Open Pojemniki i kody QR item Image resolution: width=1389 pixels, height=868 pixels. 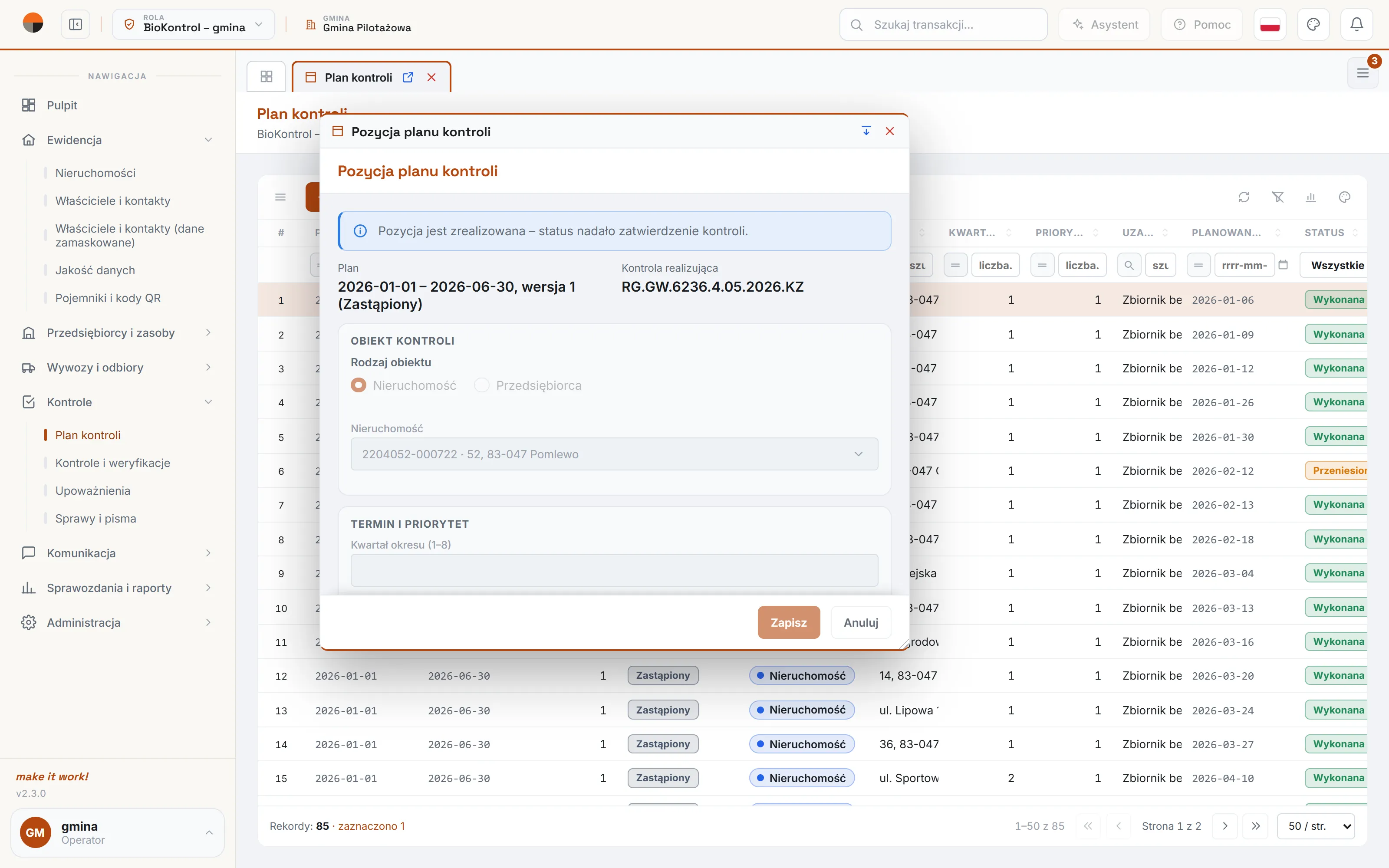108,298
